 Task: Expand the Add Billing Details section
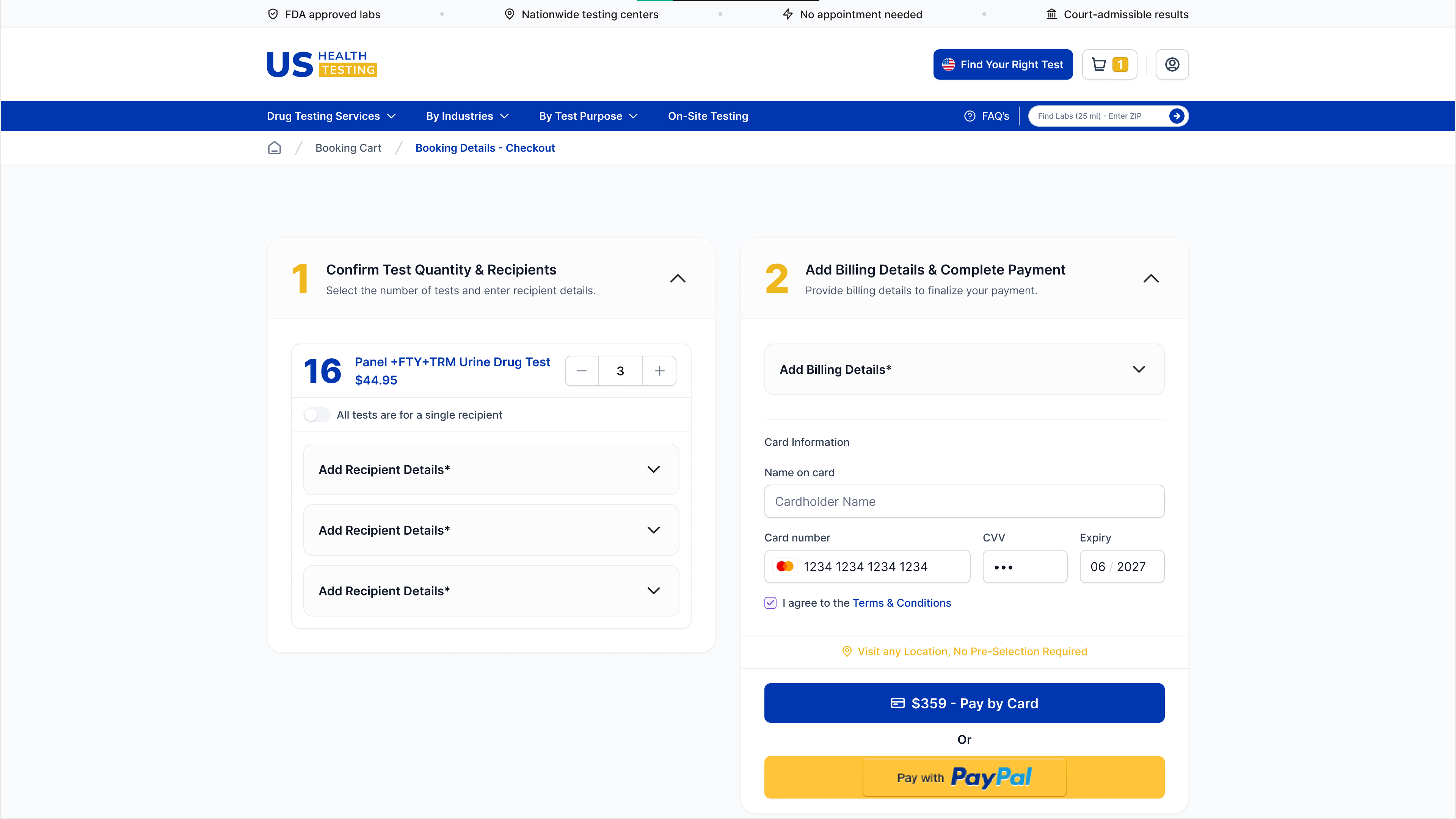pos(963,369)
